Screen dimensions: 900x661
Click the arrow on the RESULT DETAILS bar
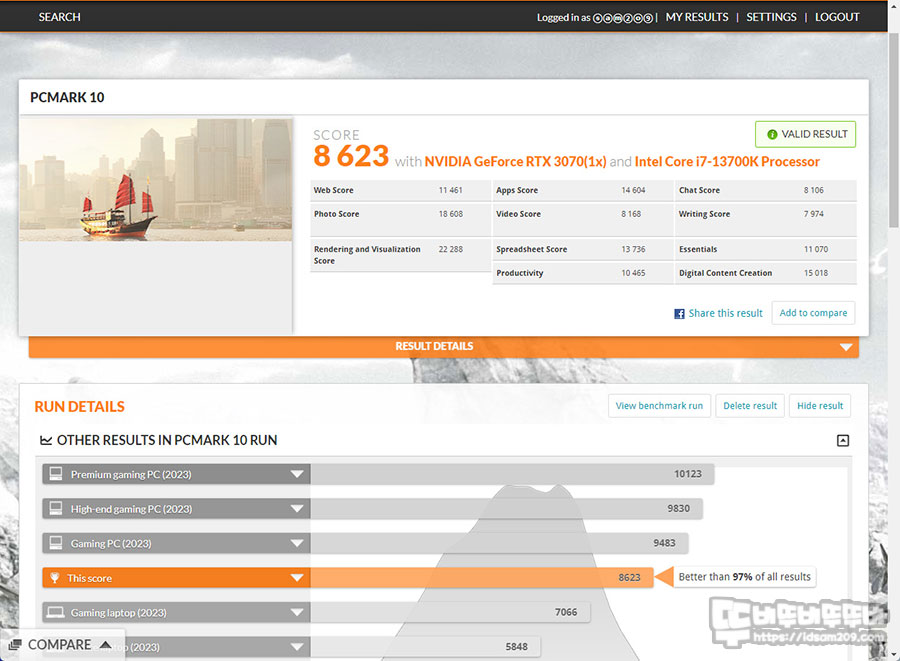click(845, 347)
